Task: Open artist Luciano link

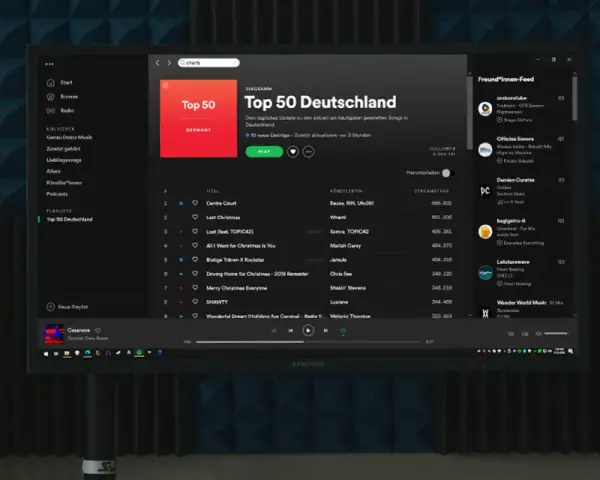Action: (x=339, y=302)
